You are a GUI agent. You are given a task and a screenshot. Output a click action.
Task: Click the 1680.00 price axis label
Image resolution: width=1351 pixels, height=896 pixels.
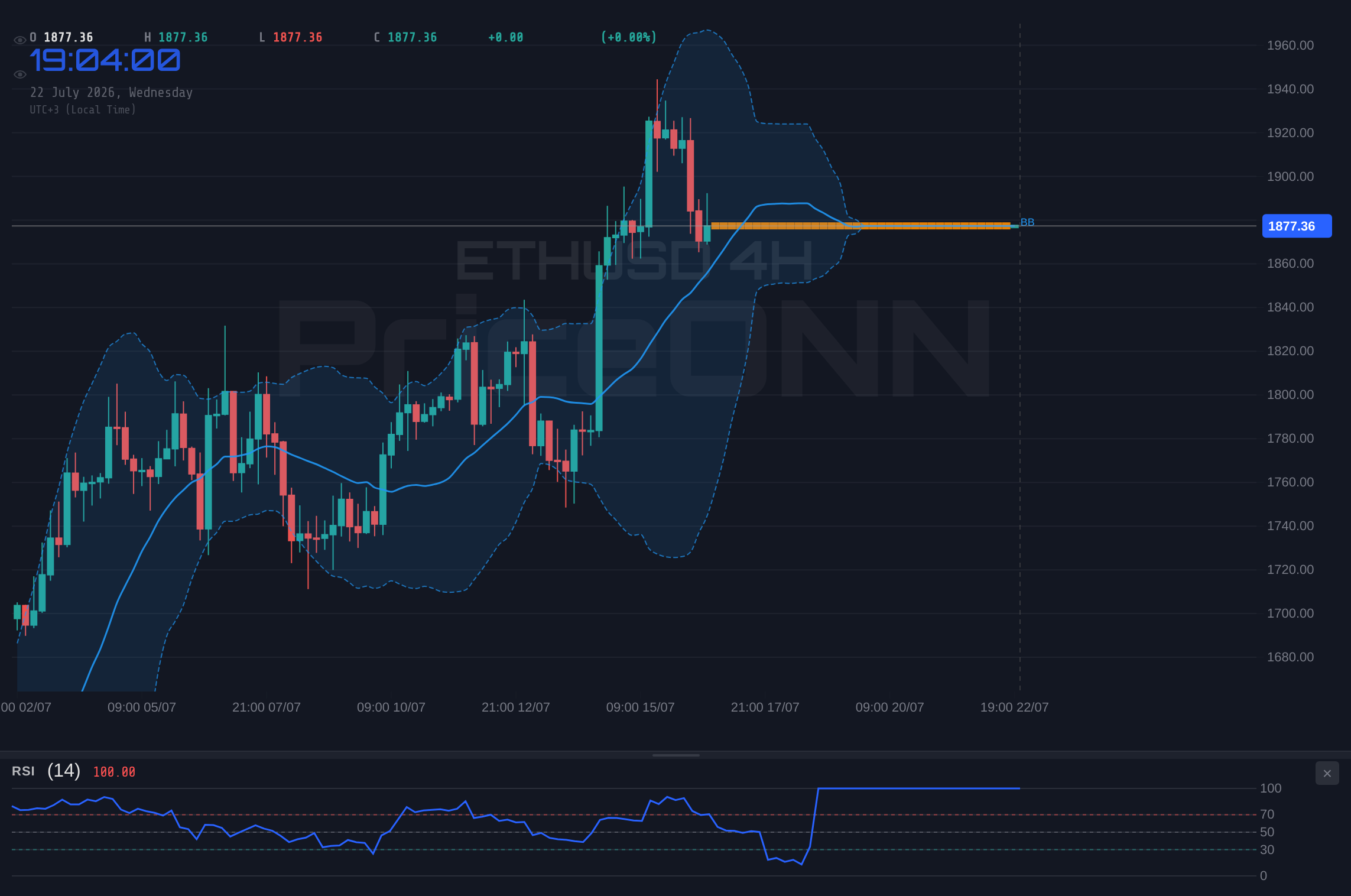(1290, 657)
